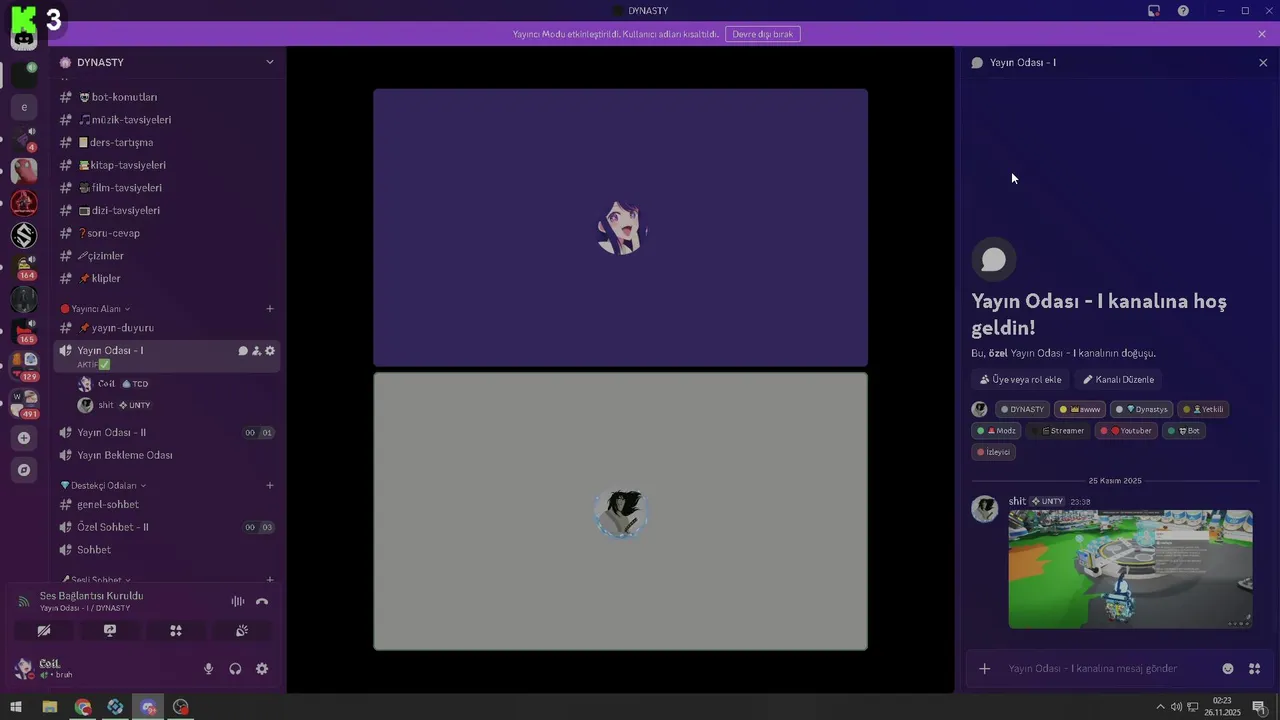Add channel to Destekçi Odaları category
The height and width of the screenshot is (720, 1280).
[x=270, y=486]
